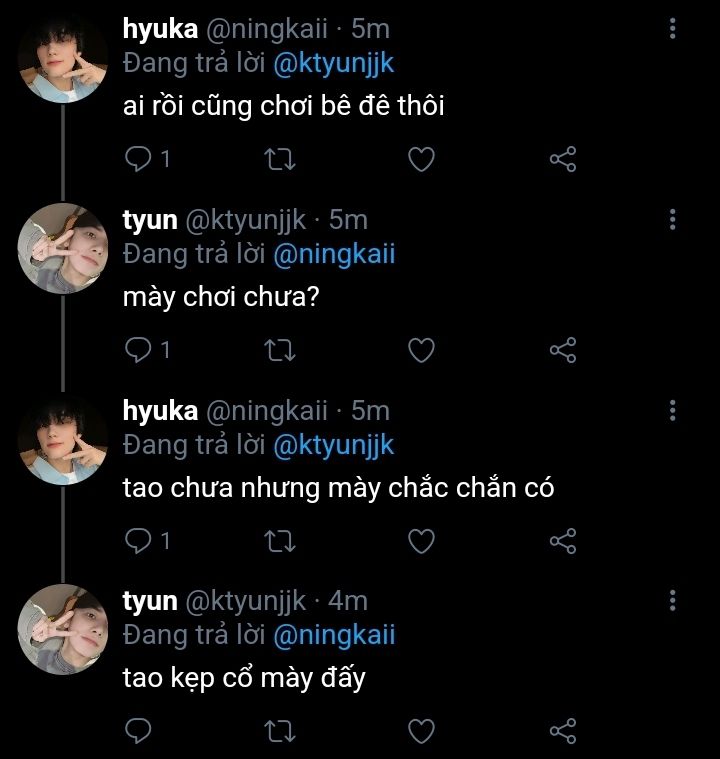The image size is (720, 759).
Task: Share tyun's 'mày chơi chưa?' tweet
Action: 564,350
